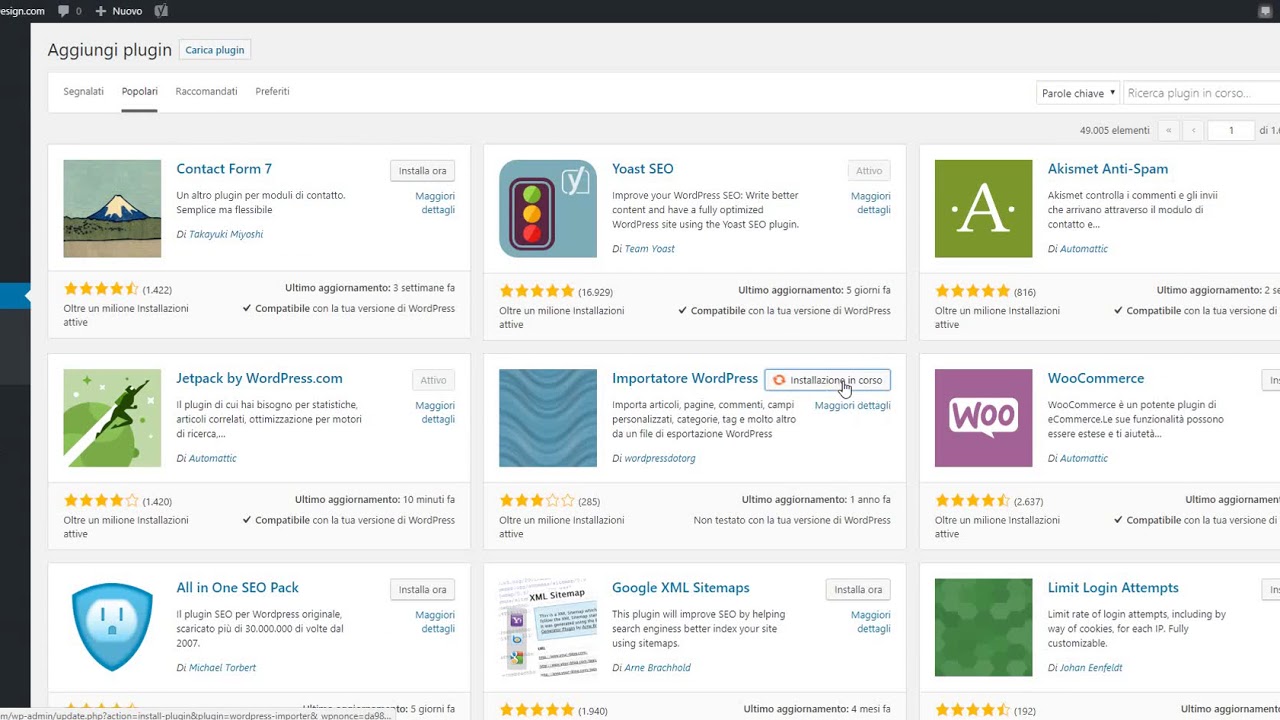Click the WooCommerce plugin logo

(984, 418)
